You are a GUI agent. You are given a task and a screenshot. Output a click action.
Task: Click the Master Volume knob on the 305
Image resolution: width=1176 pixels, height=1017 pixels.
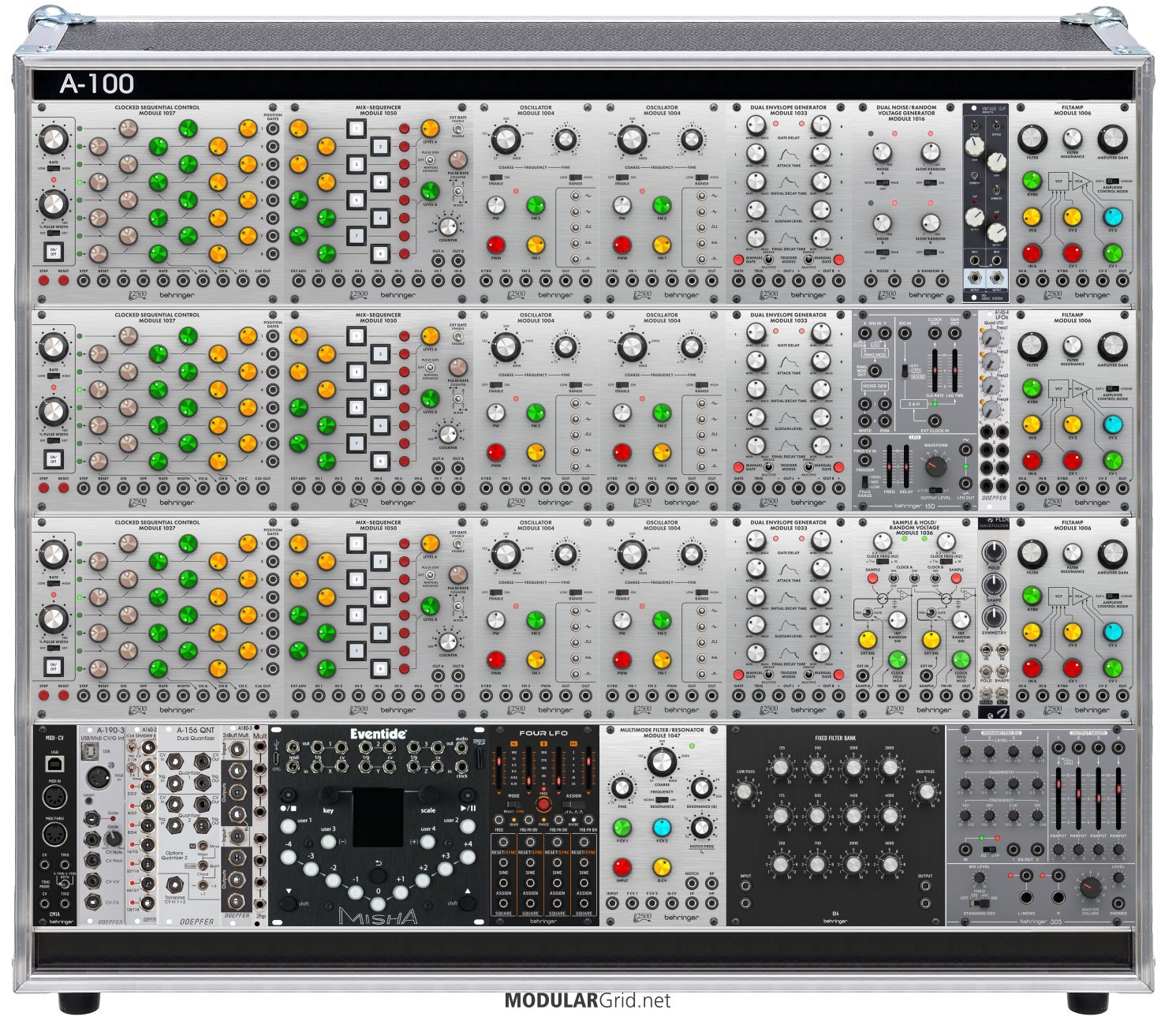(x=1089, y=887)
